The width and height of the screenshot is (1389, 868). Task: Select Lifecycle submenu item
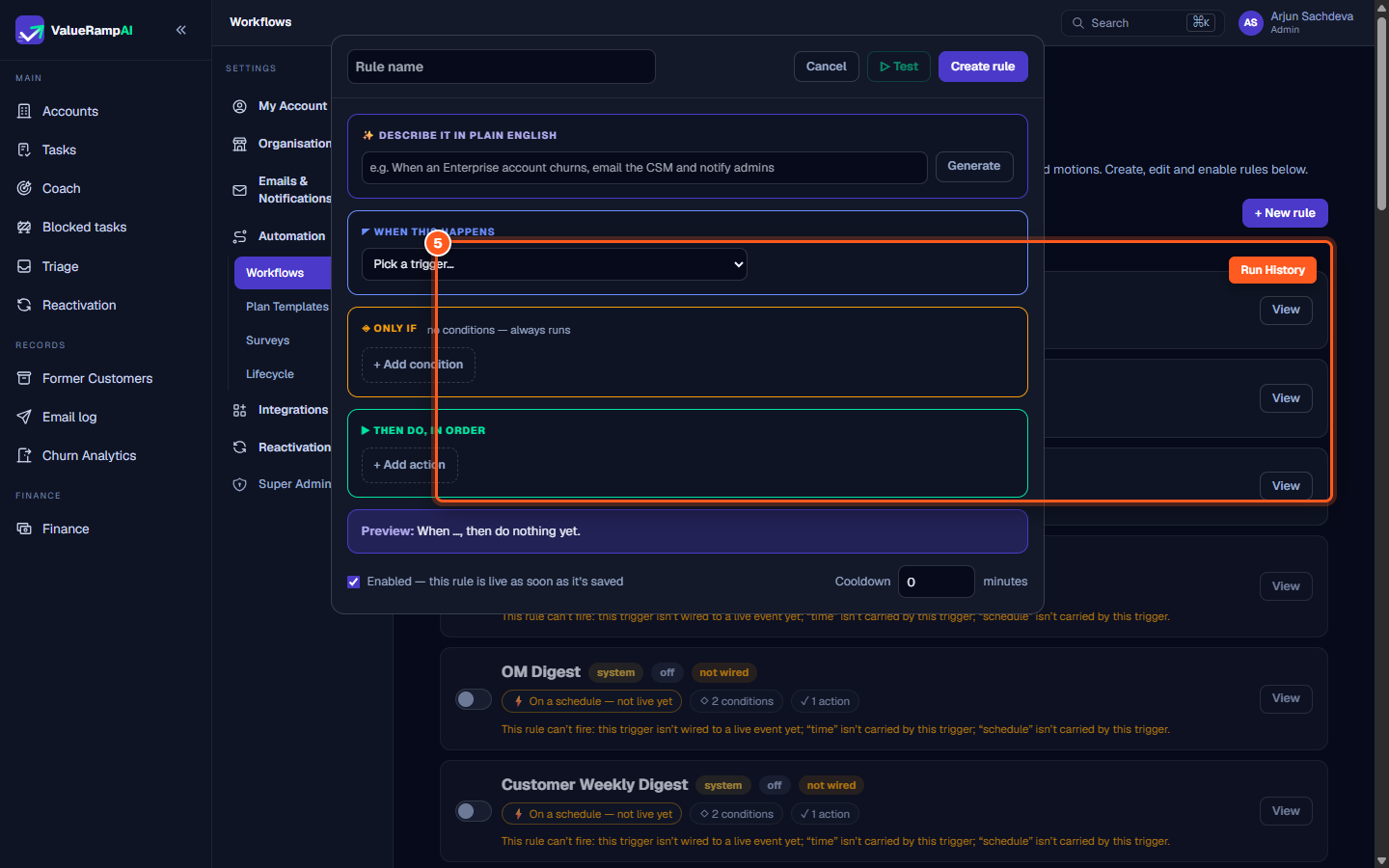(x=270, y=374)
